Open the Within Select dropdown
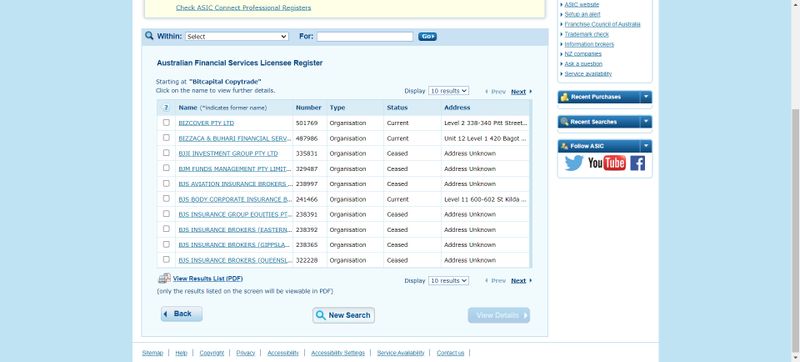Screen dimensions: 800x362 (x=237, y=37)
